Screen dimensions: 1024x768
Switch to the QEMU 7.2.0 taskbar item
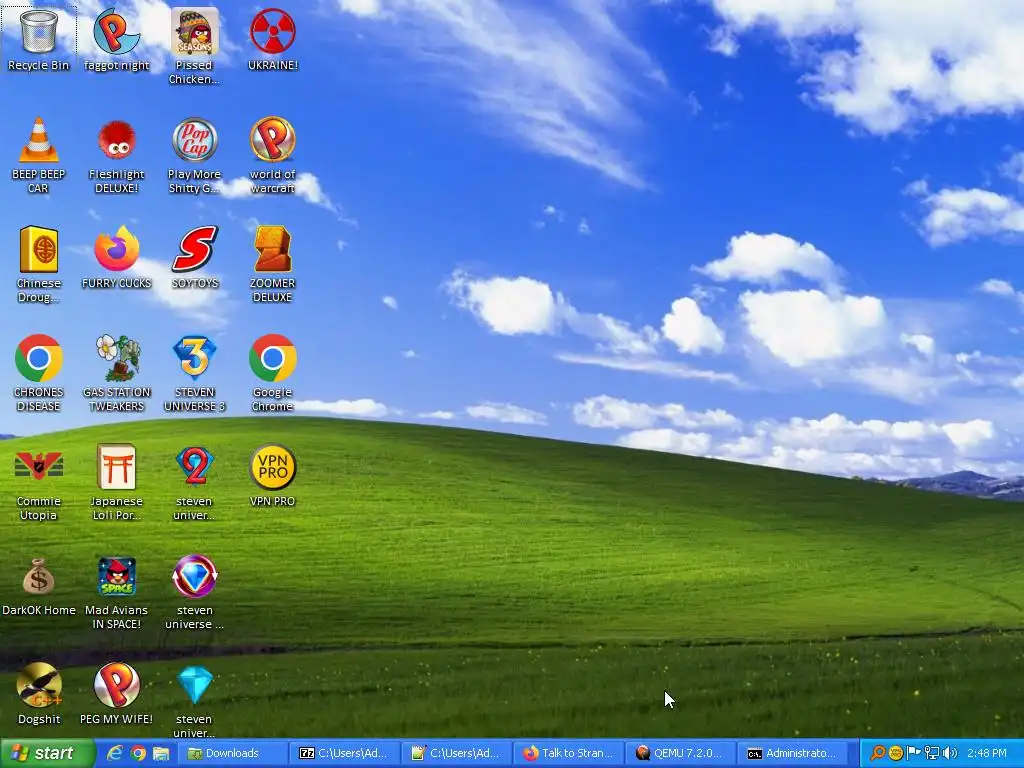click(679, 753)
